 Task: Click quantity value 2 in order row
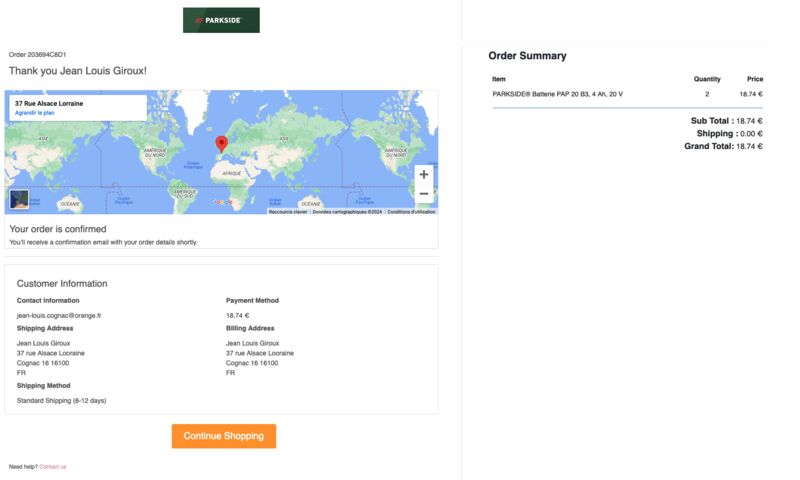tap(707, 94)
